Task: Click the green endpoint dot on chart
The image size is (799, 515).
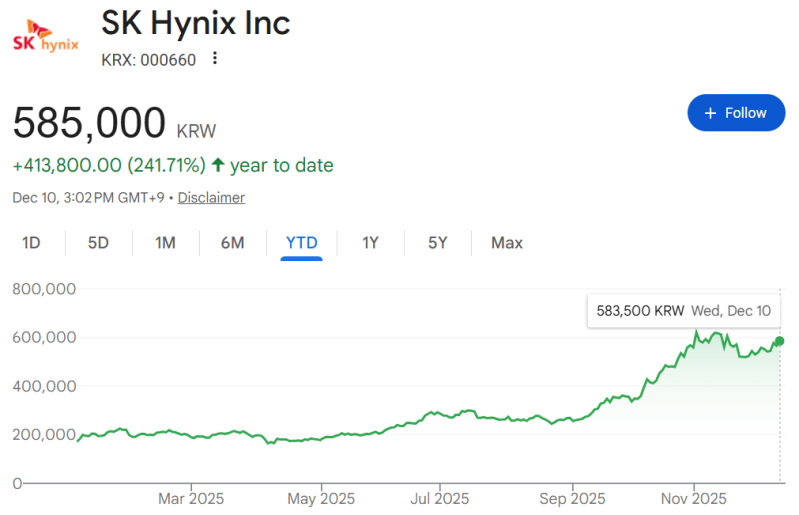Action: 779,342
